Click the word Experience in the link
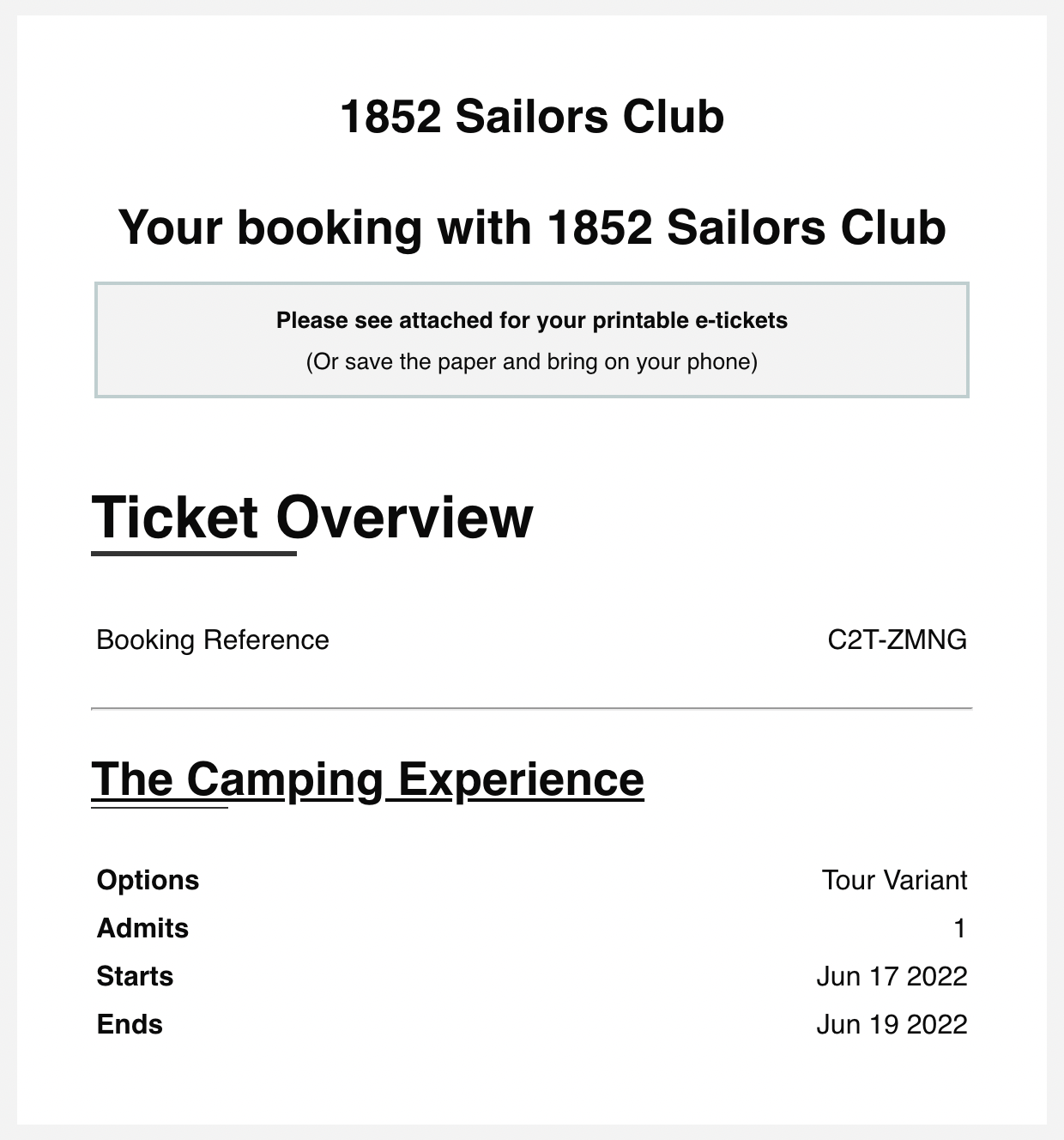This screenshot has width=1064, height=1140. [521, 779]
